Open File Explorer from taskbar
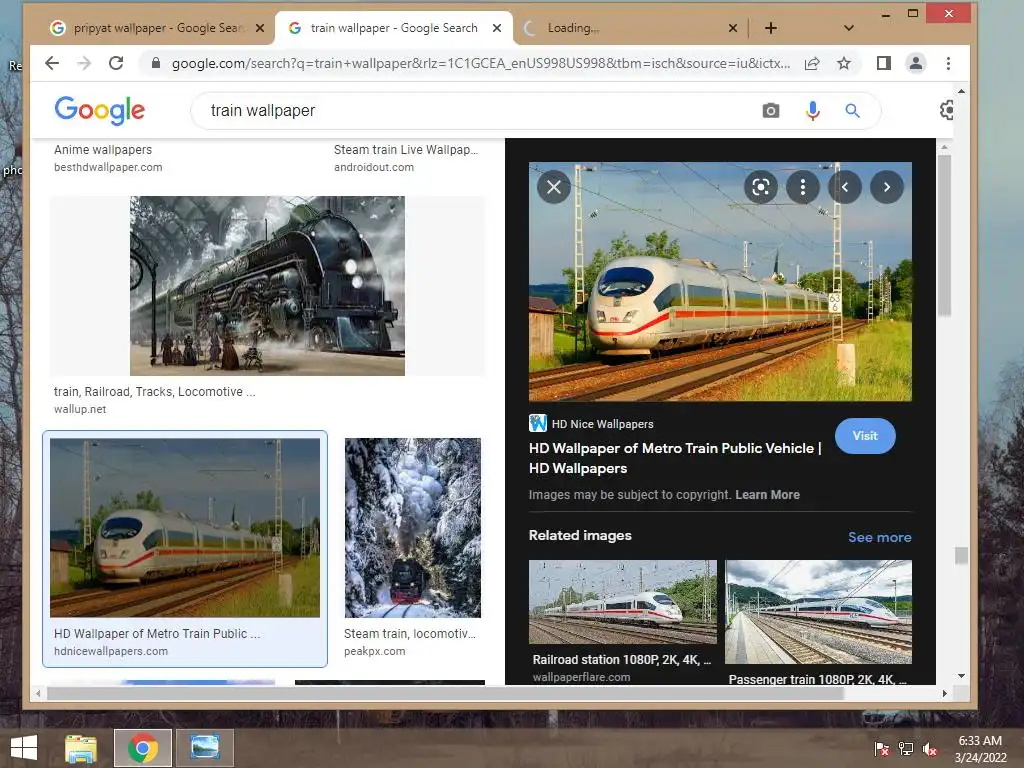The image size is (1024, 768). (80, 748)
